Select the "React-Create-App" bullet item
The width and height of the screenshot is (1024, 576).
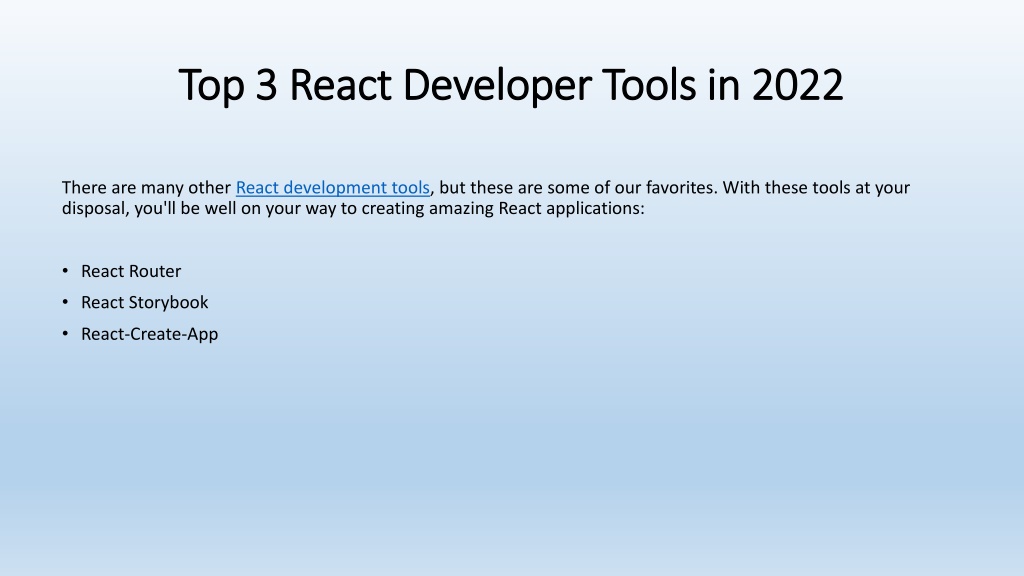tap(150, 334)
